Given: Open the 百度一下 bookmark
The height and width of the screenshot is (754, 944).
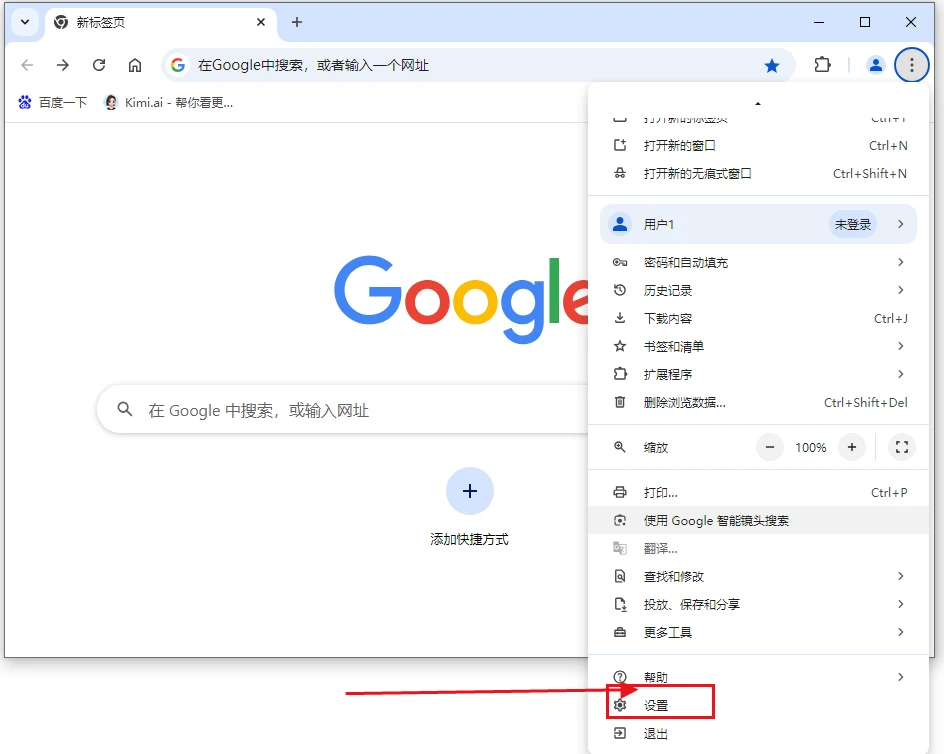Looking at the screenshot, I should pyautogui.click(x=52, y=102).
